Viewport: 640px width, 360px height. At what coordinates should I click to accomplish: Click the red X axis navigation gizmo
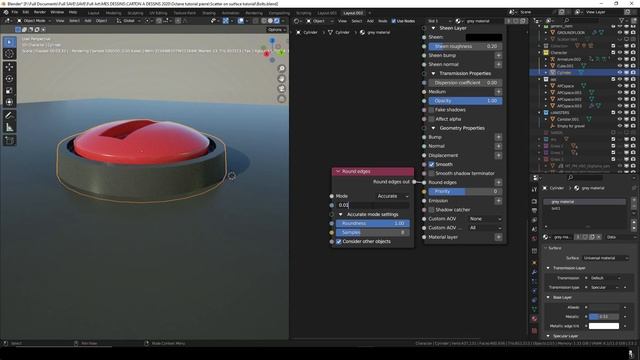coord(267,53)
